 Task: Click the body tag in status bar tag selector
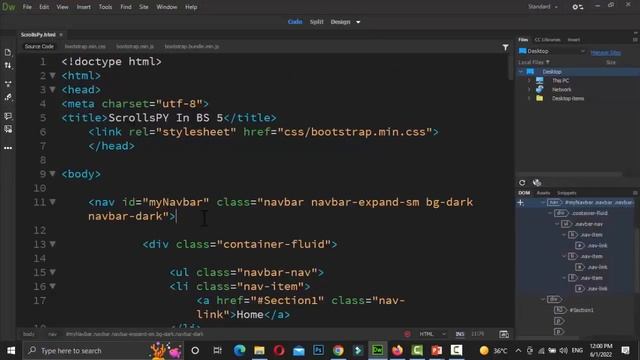(29, 334)
